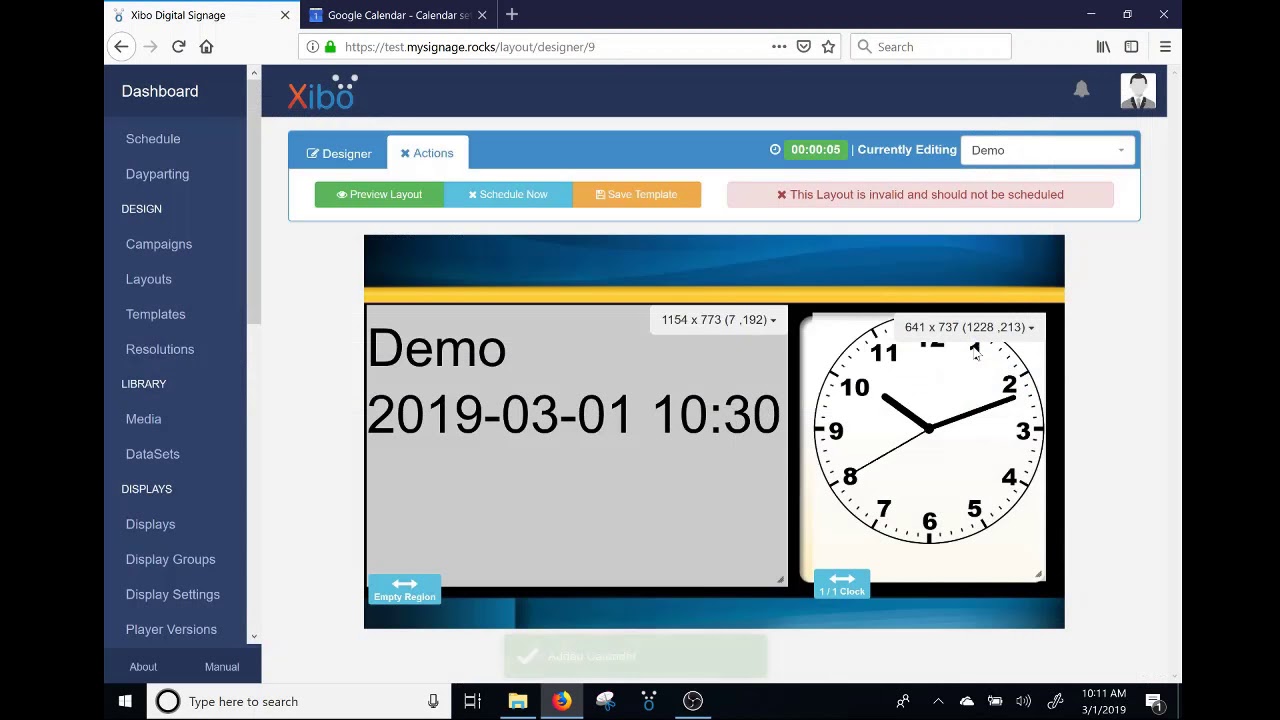Reload the current page
The image size is (1280, 720).
(x=178, y=46)
